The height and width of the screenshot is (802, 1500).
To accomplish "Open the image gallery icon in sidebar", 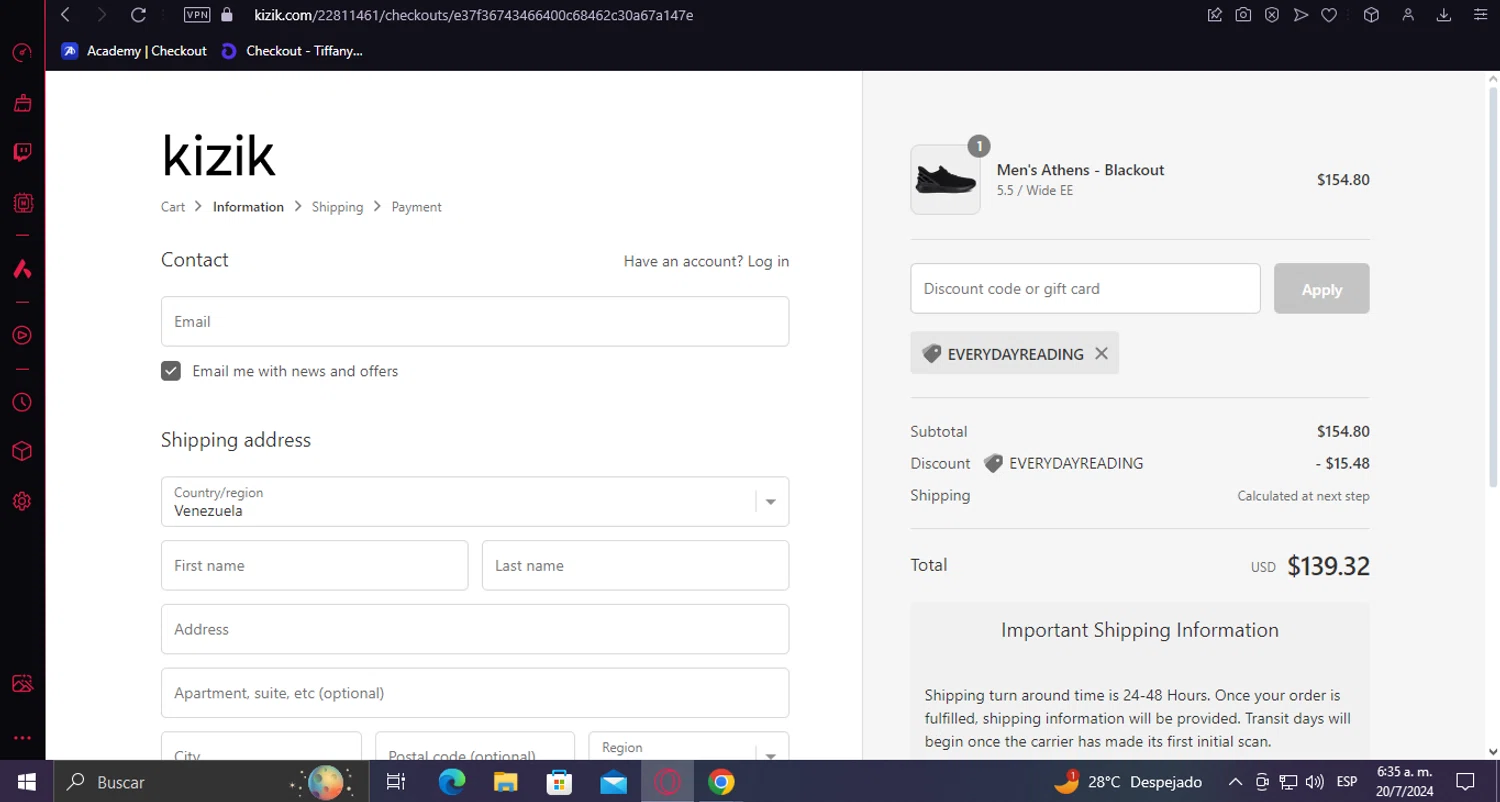I will pos(22,684).
